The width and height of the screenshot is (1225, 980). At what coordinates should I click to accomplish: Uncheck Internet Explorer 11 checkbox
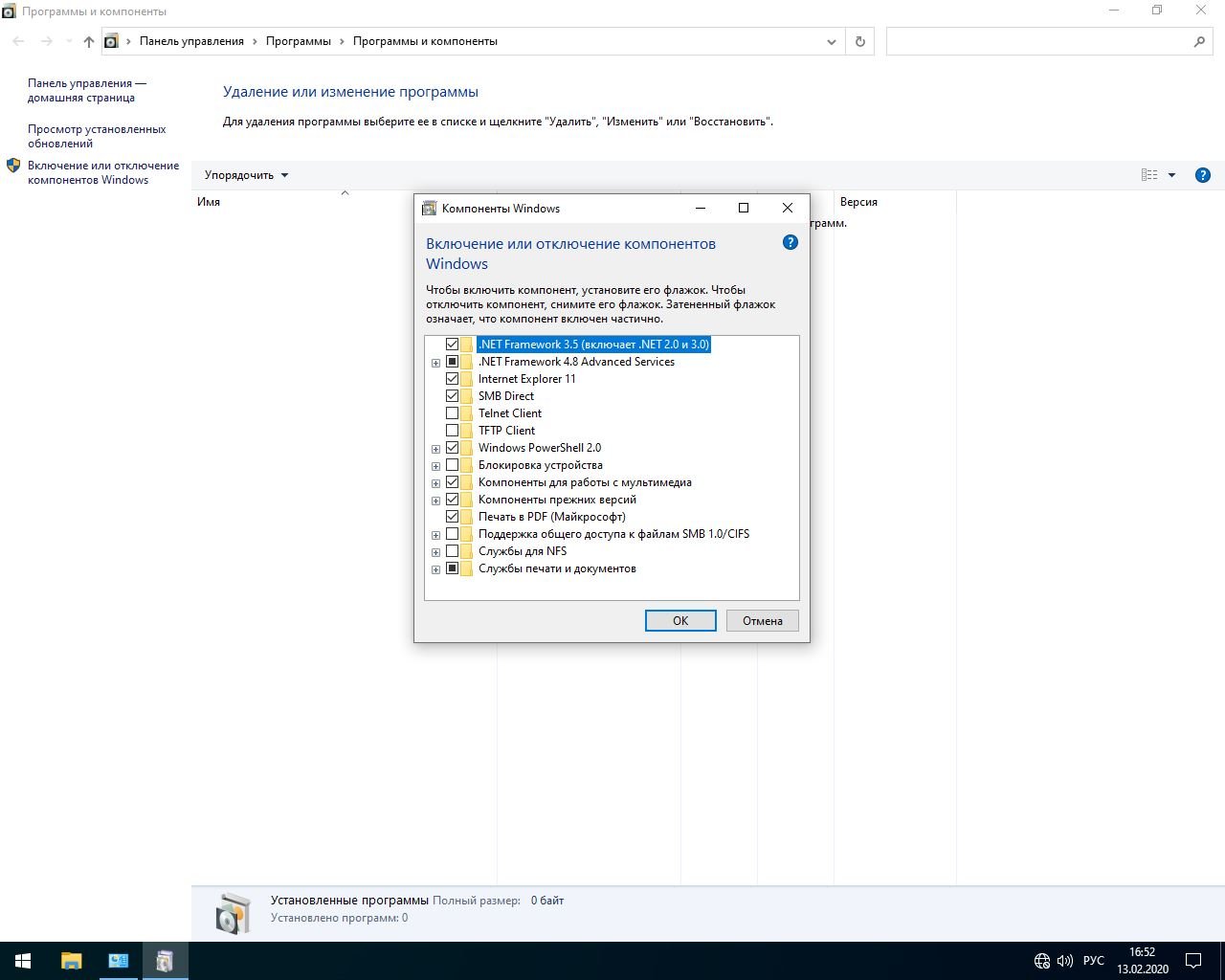coord(452,379)
